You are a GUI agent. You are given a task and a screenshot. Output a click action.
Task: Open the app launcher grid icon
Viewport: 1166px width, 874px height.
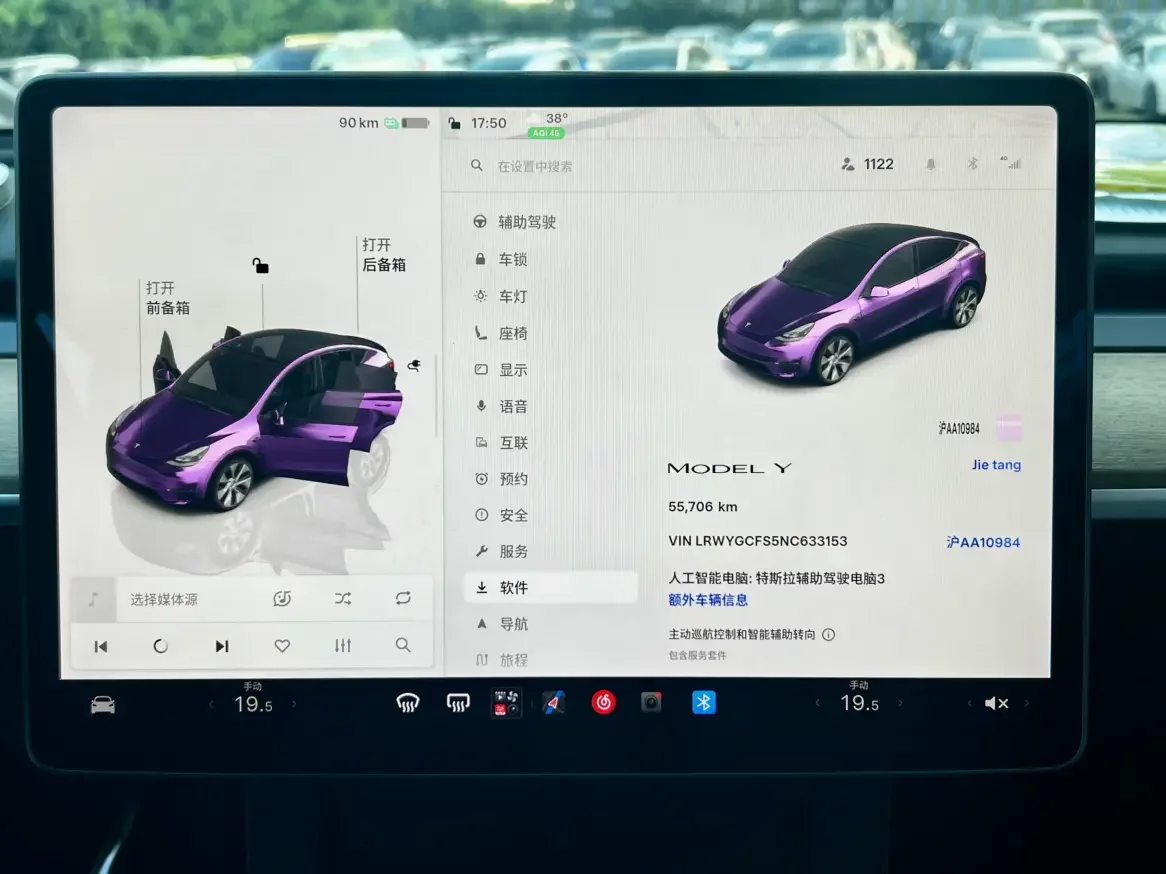click(506, 703)
